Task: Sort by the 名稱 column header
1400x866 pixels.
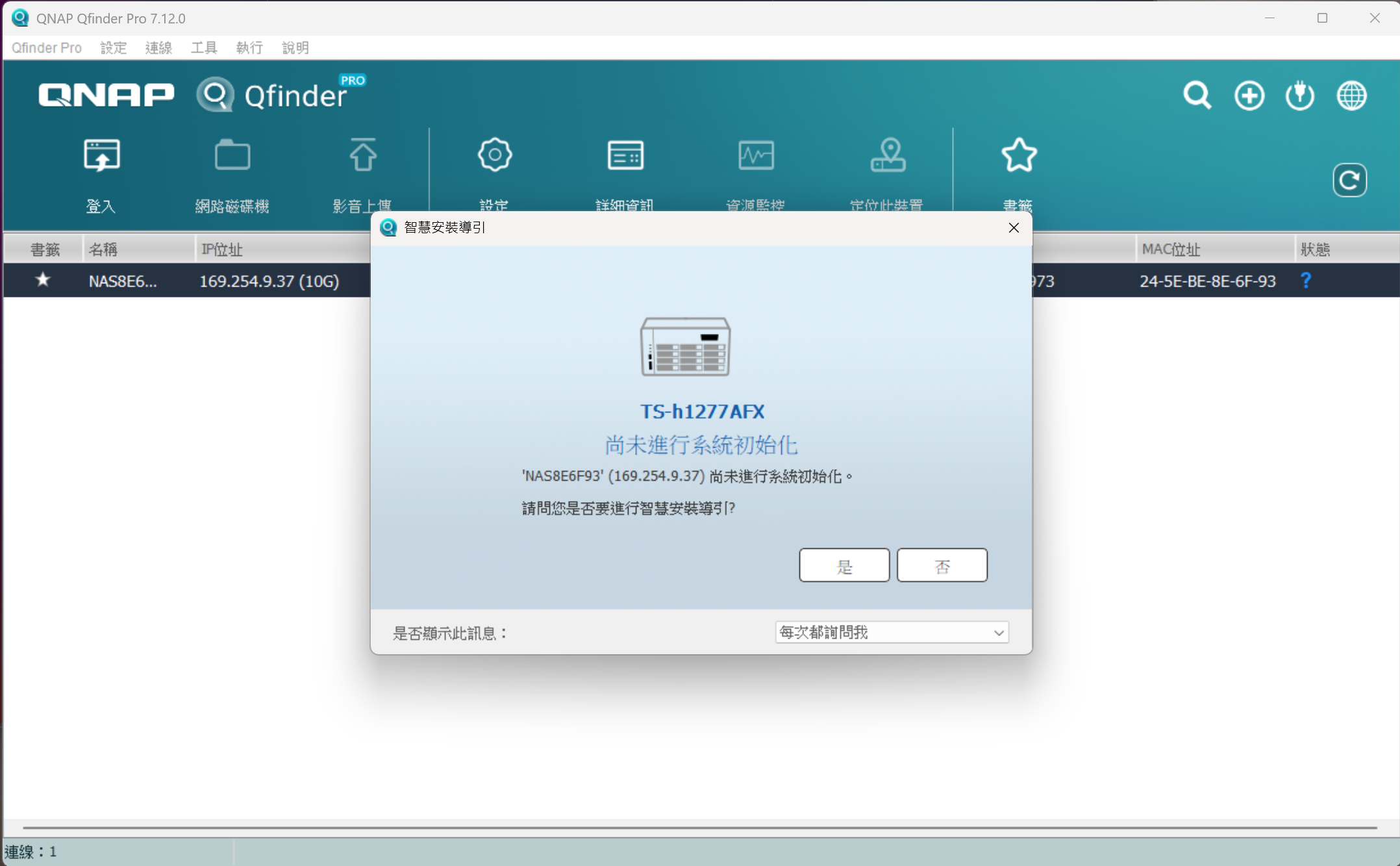Action: pos(138,249)
